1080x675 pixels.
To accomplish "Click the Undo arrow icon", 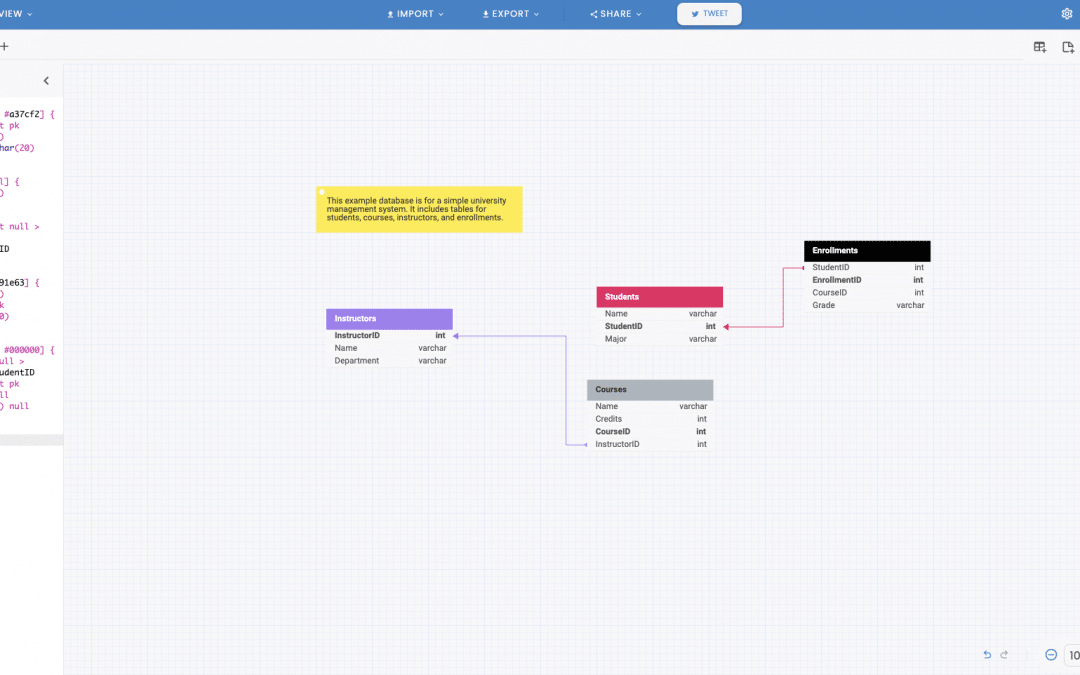I will pyautogui.click(x=986, y=655).
